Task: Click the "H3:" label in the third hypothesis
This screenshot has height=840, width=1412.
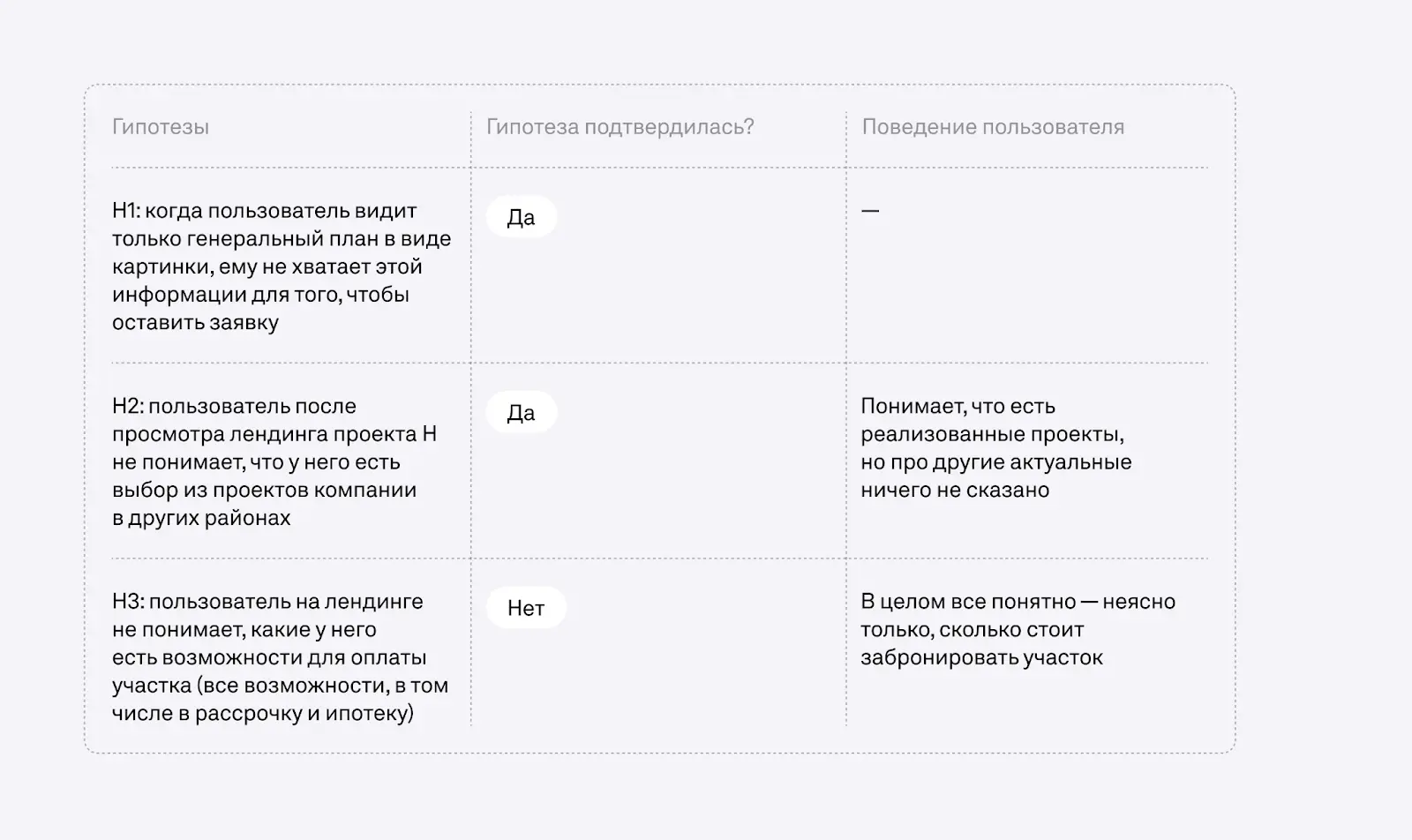Action: pos(128,602)
